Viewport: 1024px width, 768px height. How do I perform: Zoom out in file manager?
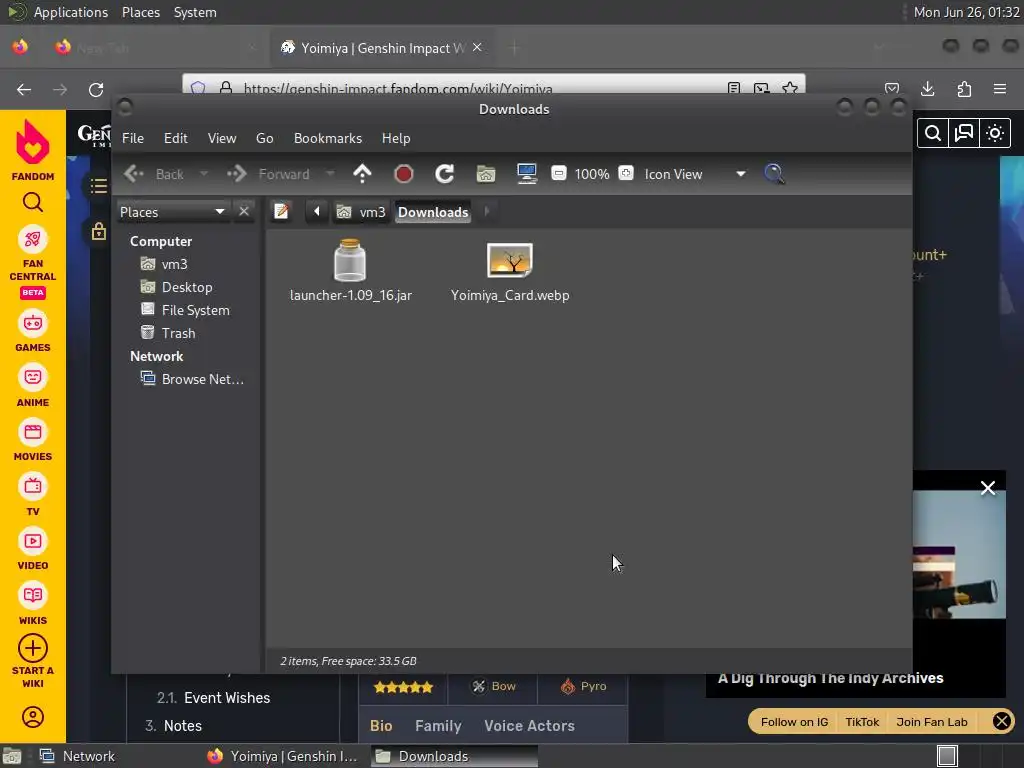[x=558, y=173]
